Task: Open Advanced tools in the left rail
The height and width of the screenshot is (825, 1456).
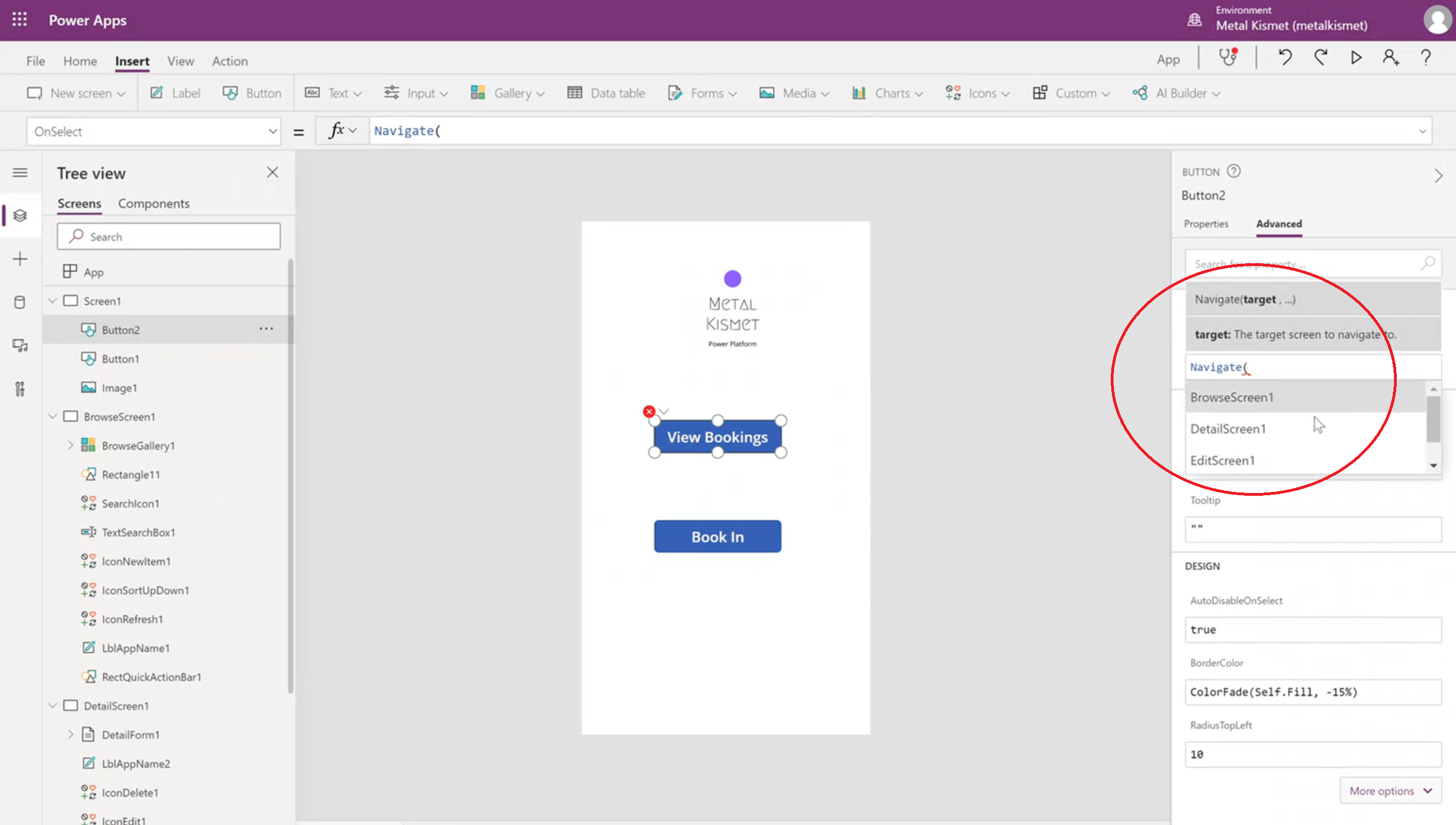Action: pyautogui.click(x=20, y=388)
